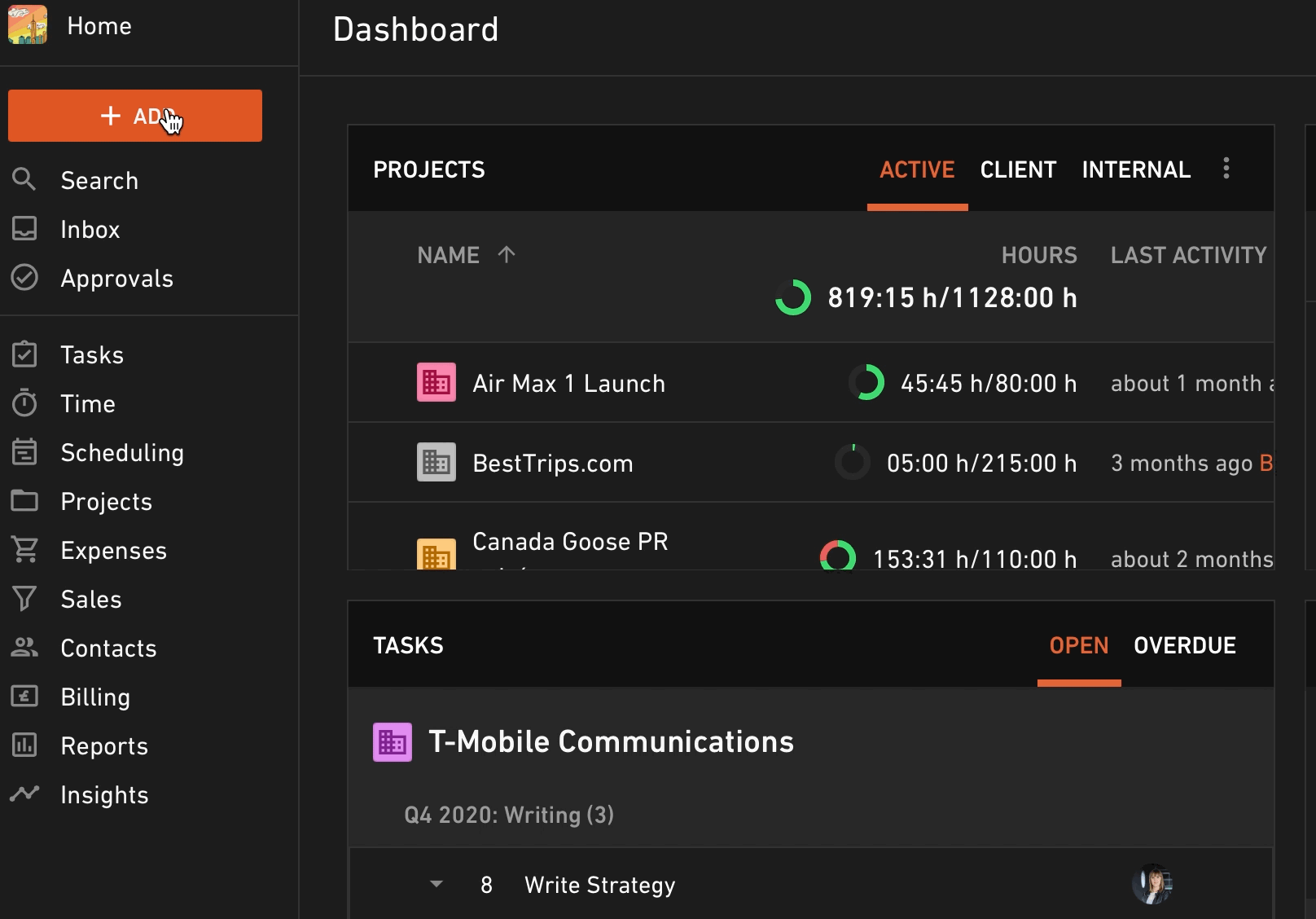
Task: Click the Projects folder icon
Action: (x=24, y=500)
